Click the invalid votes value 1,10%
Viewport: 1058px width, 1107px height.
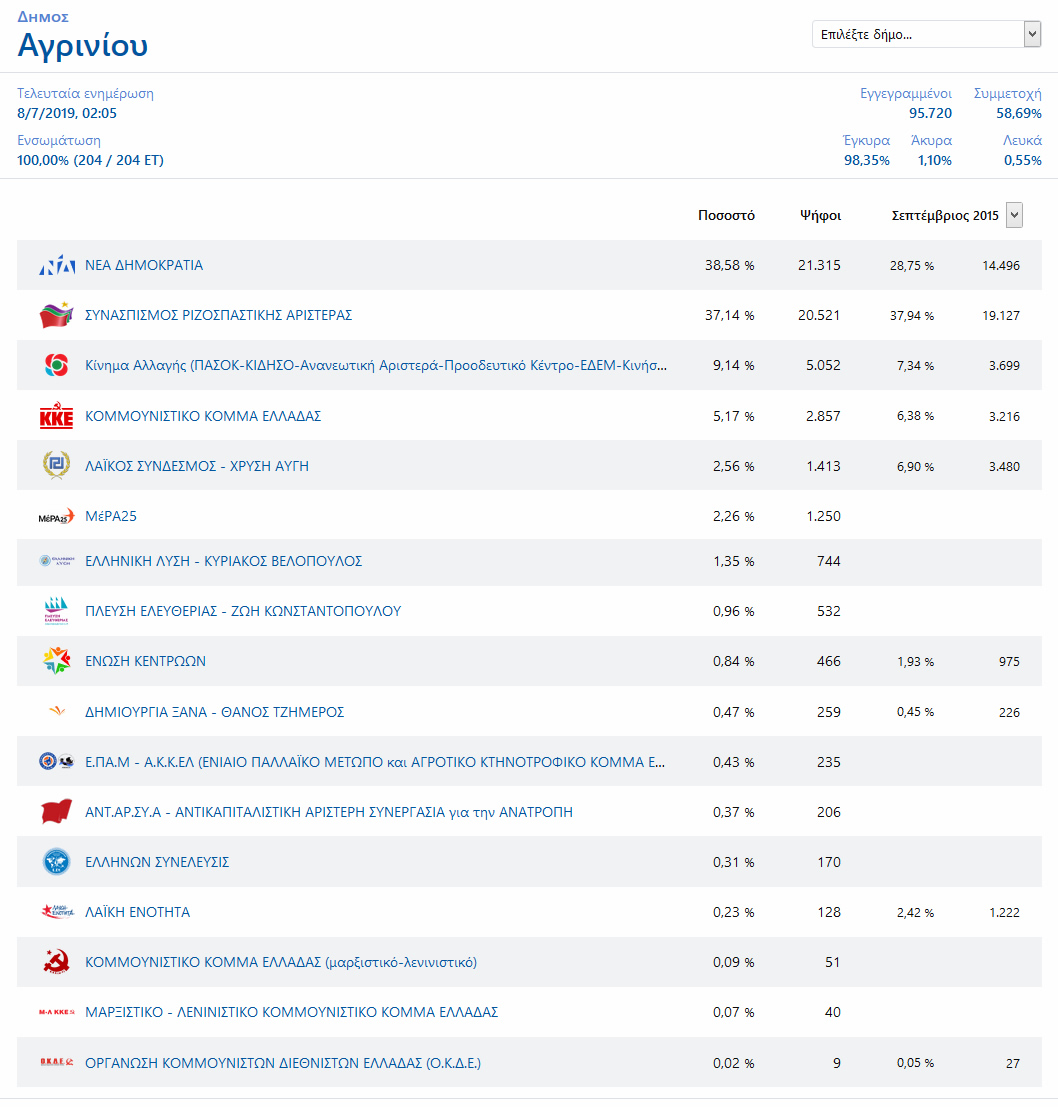pyautogui.click(x=934, y=160)
